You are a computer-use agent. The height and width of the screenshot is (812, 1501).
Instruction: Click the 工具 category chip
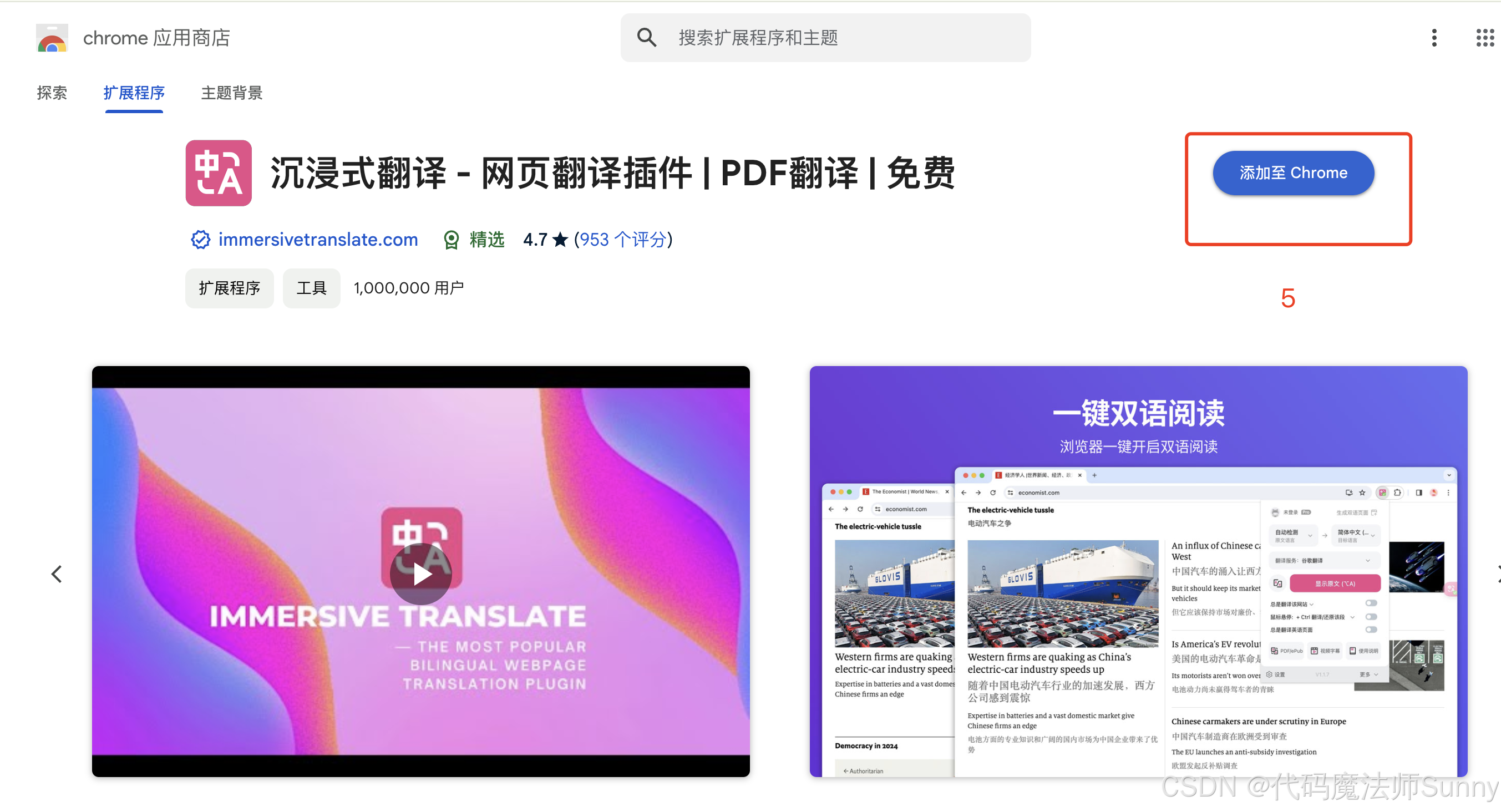coord(311,288)
